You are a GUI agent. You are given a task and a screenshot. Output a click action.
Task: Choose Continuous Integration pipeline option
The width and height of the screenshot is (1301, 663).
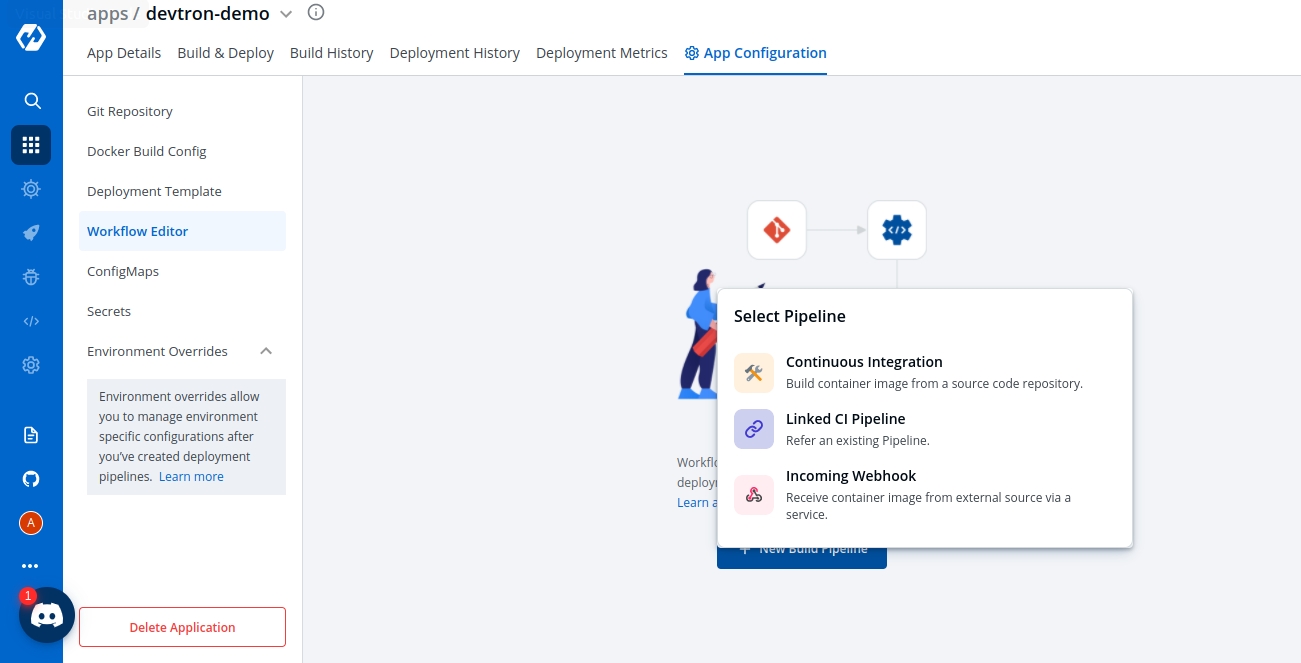click(x=925, y=373)
